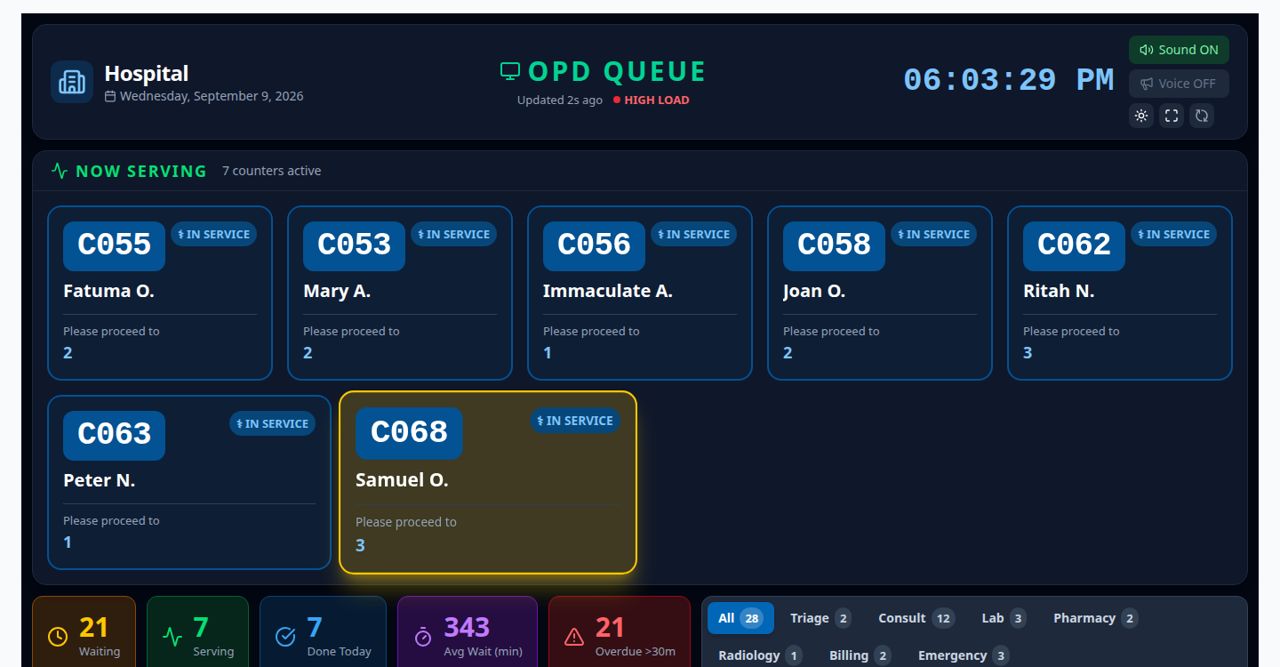Refresh the queue with the circular arrows icon
This screenshot has width=1280, height=667.
tap(1201, 116)
